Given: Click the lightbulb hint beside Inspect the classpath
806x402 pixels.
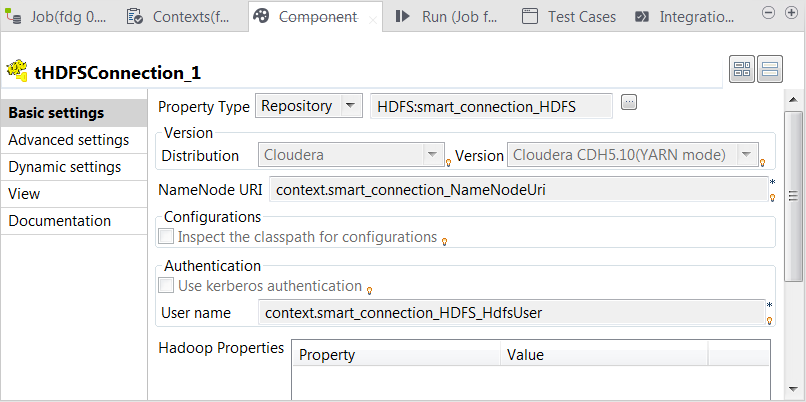Looking at the screenshot, I should (x=444, y=241).
